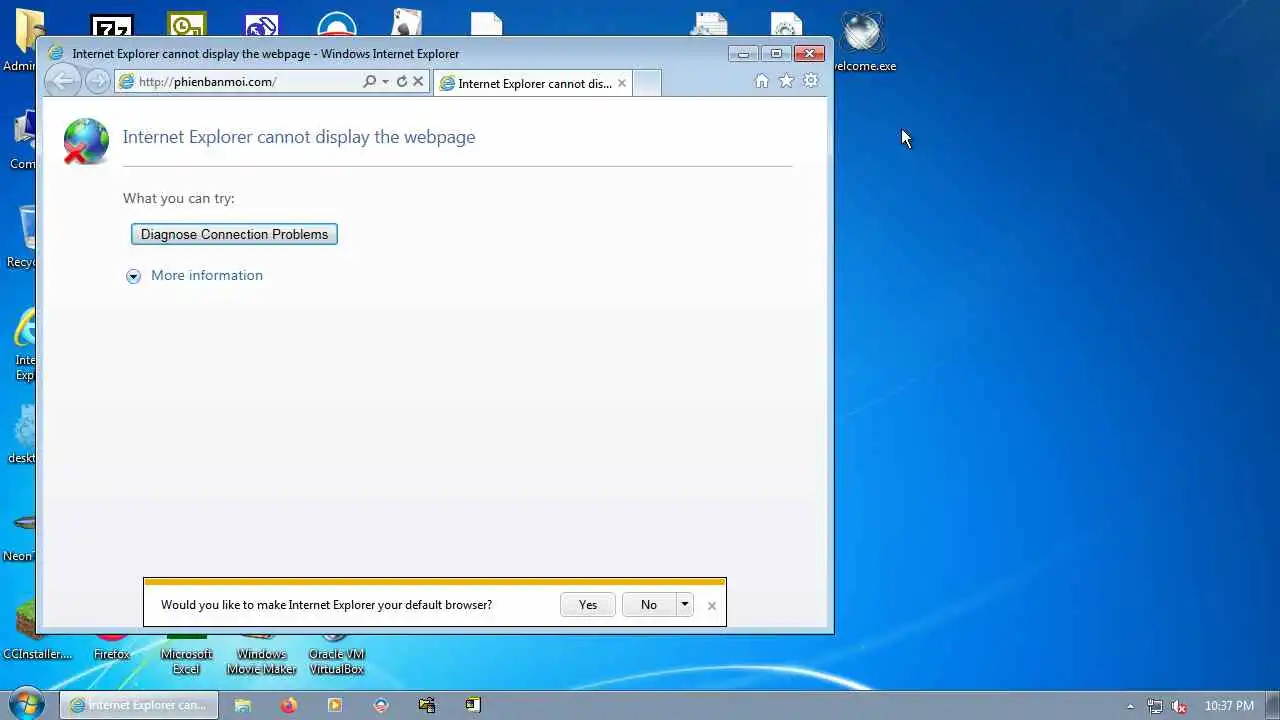
Task: Open the Tools gear menu
Action: [x=811, y=81]
